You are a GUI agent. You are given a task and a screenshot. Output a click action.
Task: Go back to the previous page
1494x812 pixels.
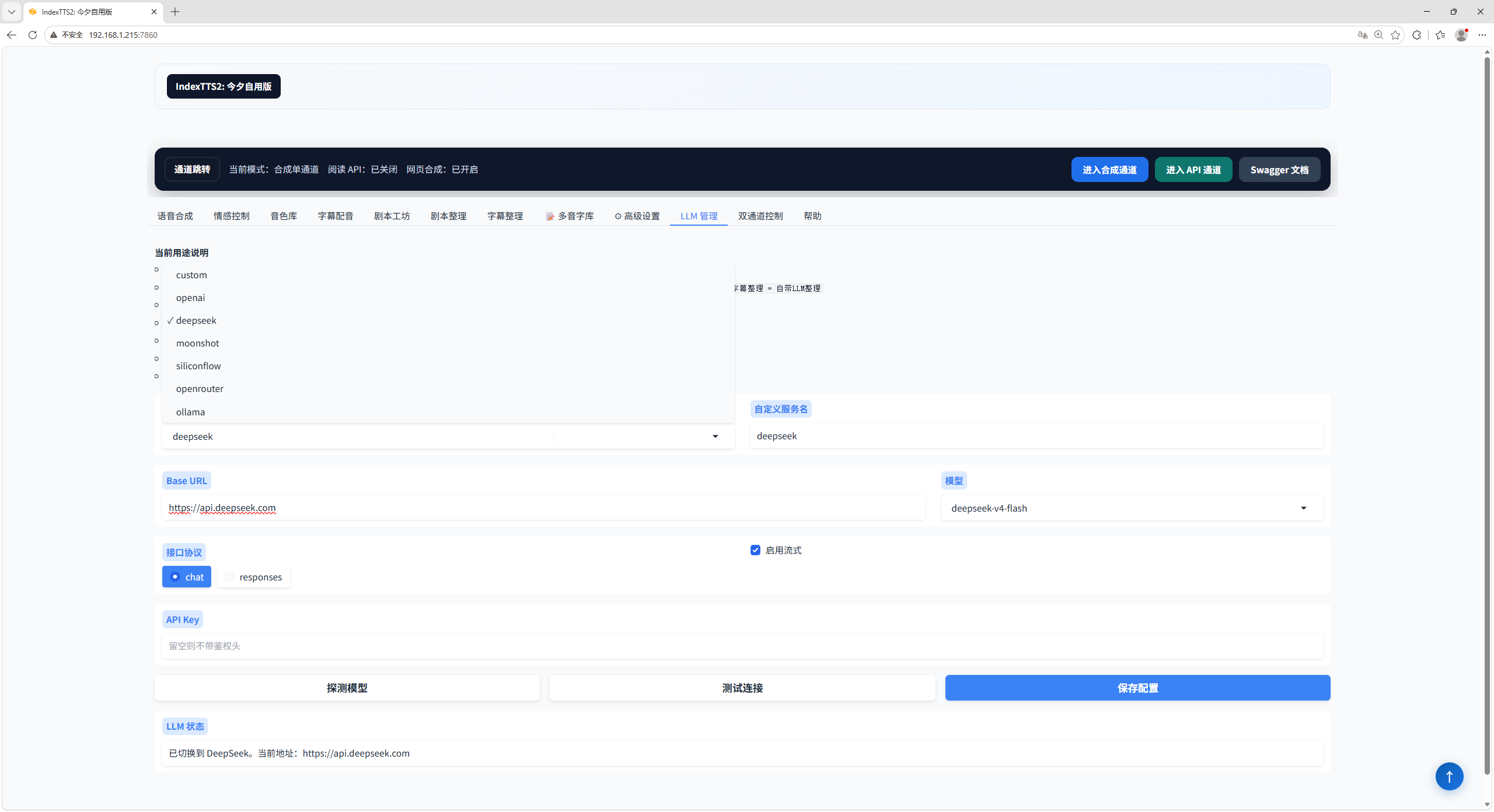(x=12, y=35)
